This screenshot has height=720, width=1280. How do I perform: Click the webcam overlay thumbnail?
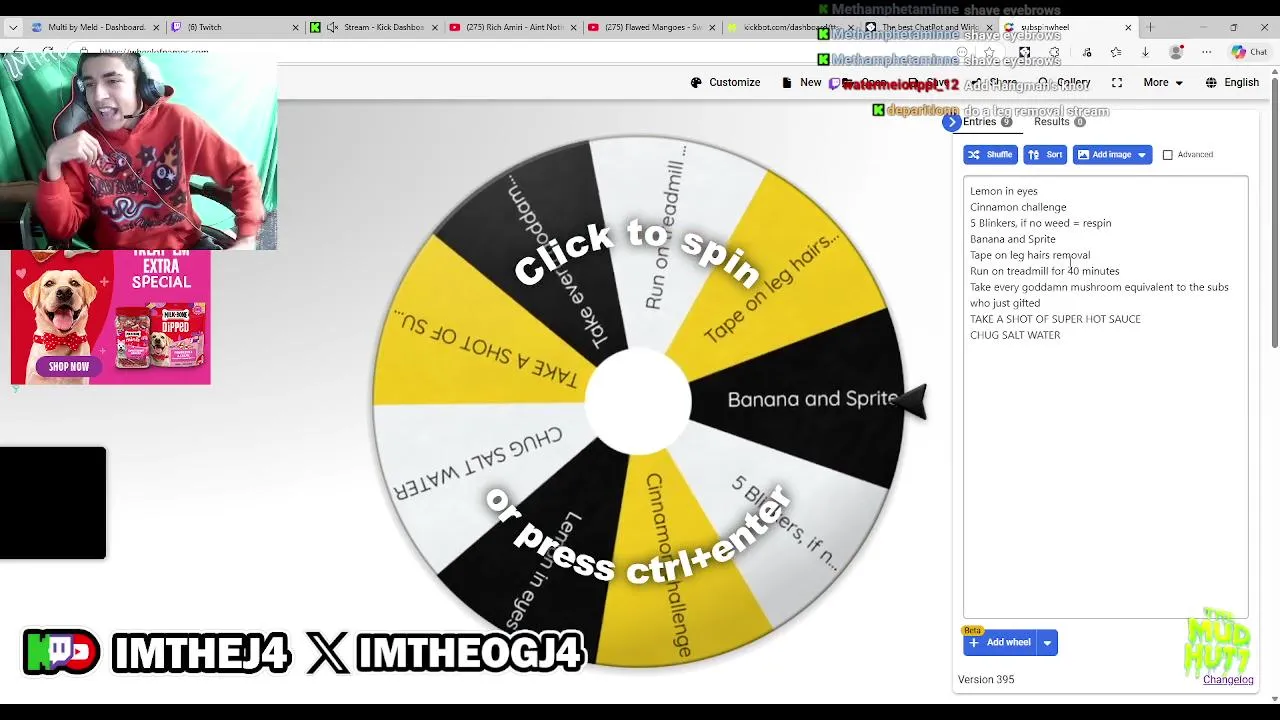[x=138, y=150]
